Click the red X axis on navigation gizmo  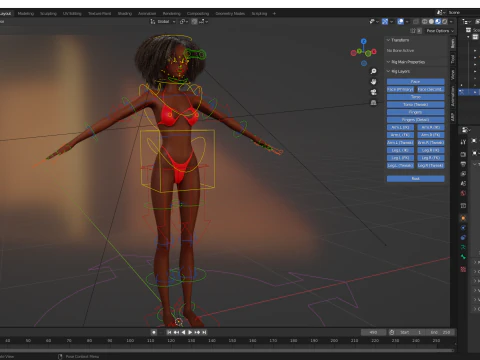374,51
